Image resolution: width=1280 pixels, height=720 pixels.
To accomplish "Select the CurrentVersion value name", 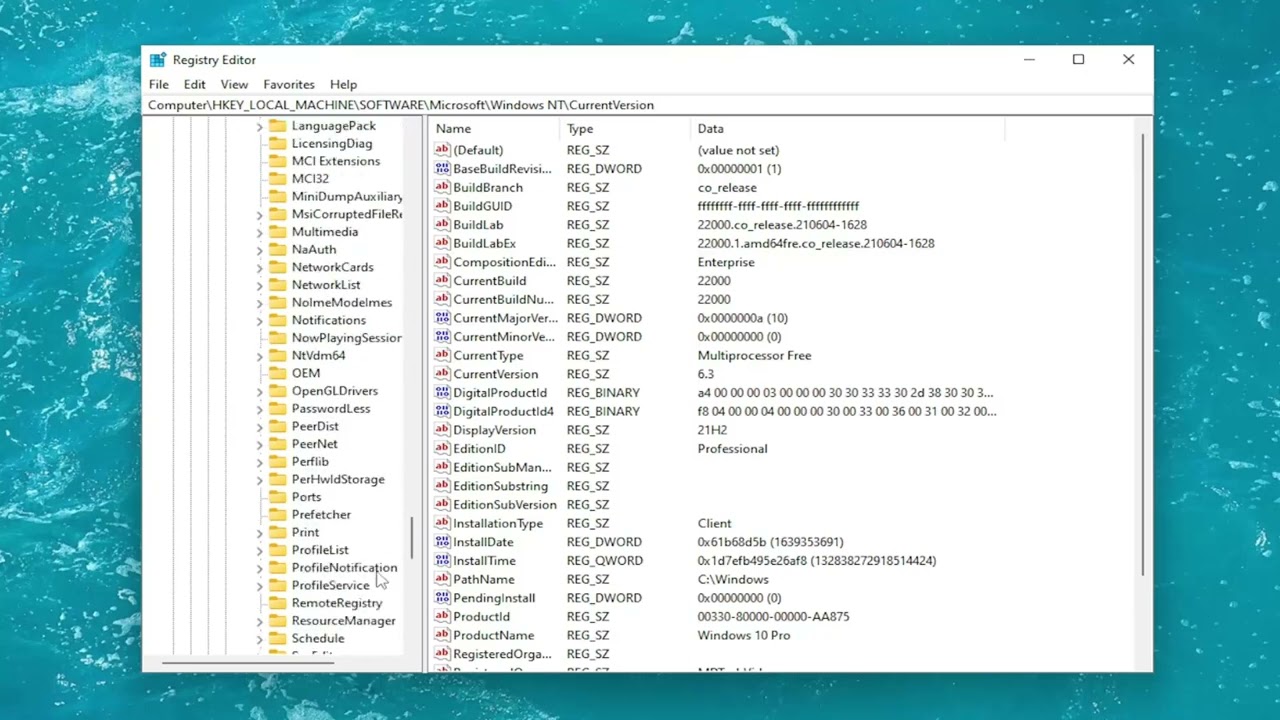I will (495, 374).
